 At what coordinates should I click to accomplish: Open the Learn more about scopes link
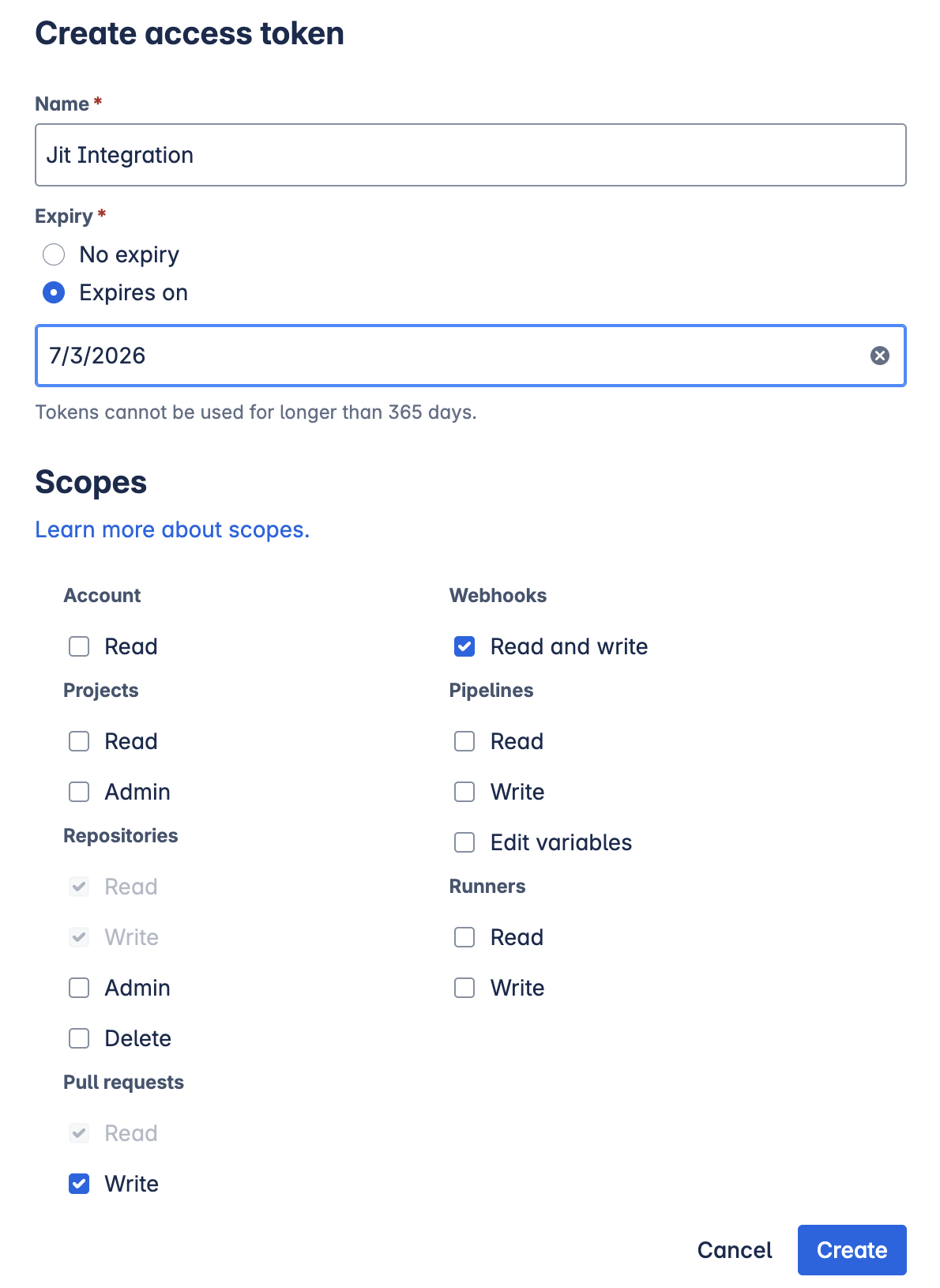172,529
